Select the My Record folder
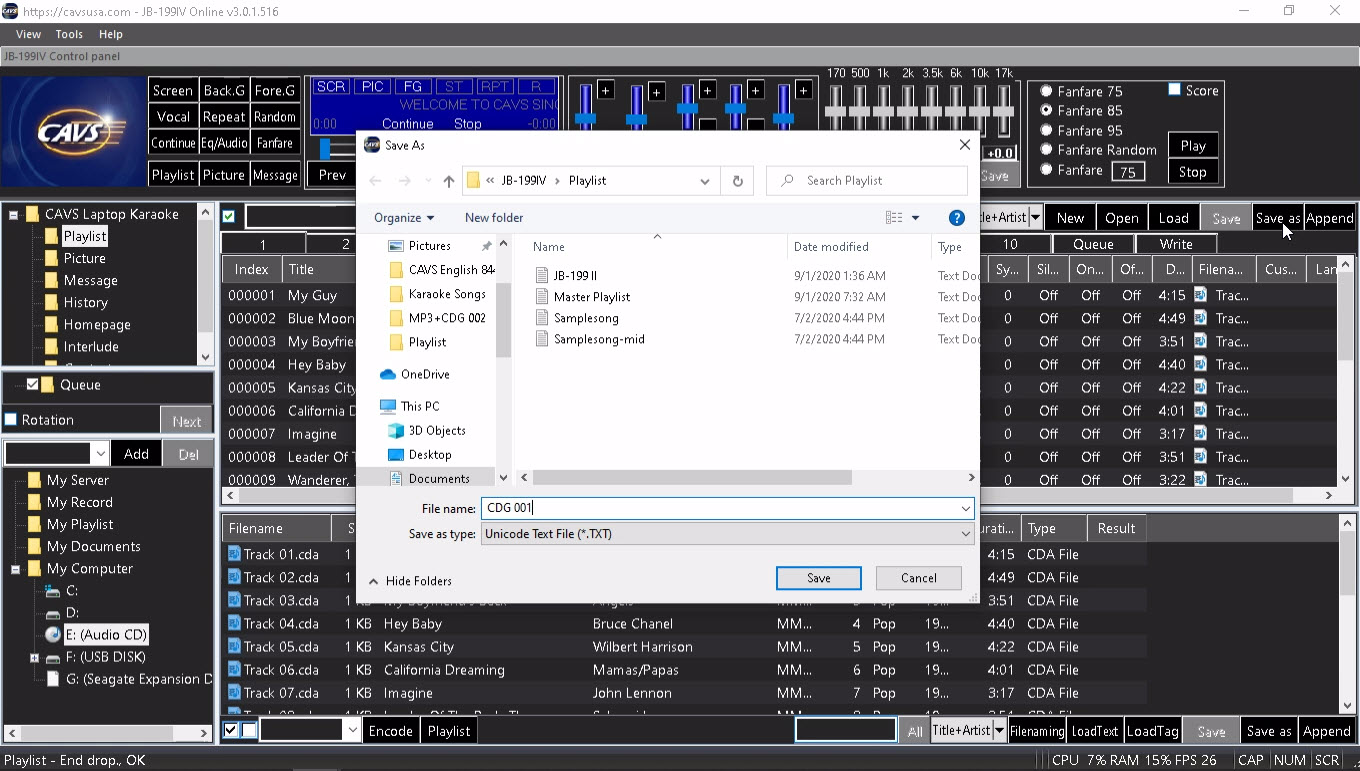The width and height of the screenshot is (1360, 771). pos(70,502)
